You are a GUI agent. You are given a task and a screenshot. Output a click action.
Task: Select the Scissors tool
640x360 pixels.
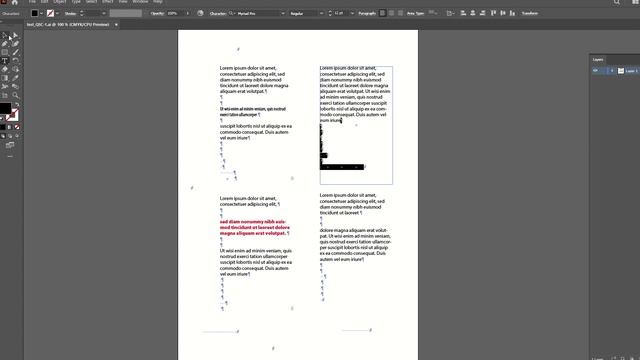click(5, 87)
